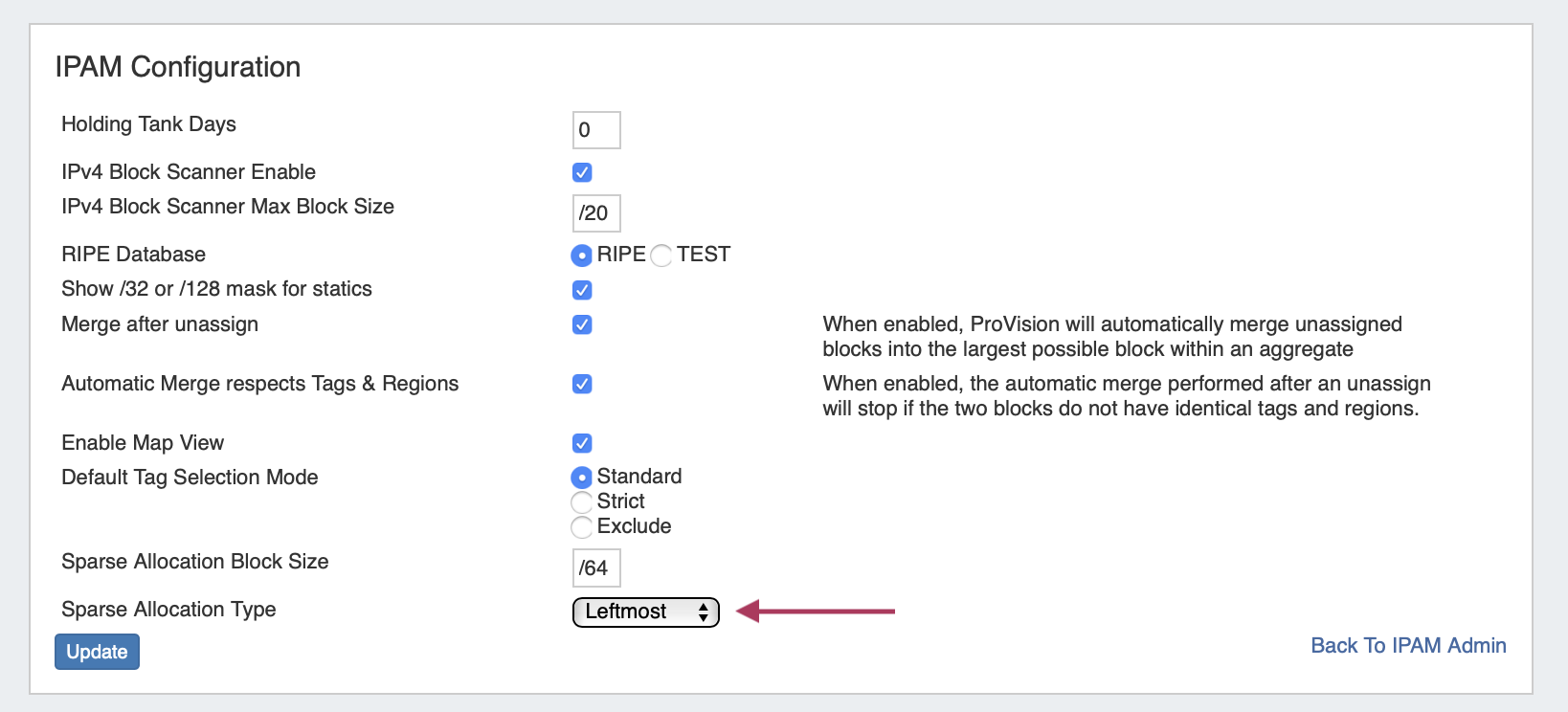Image resolution: width=1568 pixels, height=712 pixels.
Task: Toggle Automatic Merge respects Tags & Regions
Action: (x=582, y=384)
